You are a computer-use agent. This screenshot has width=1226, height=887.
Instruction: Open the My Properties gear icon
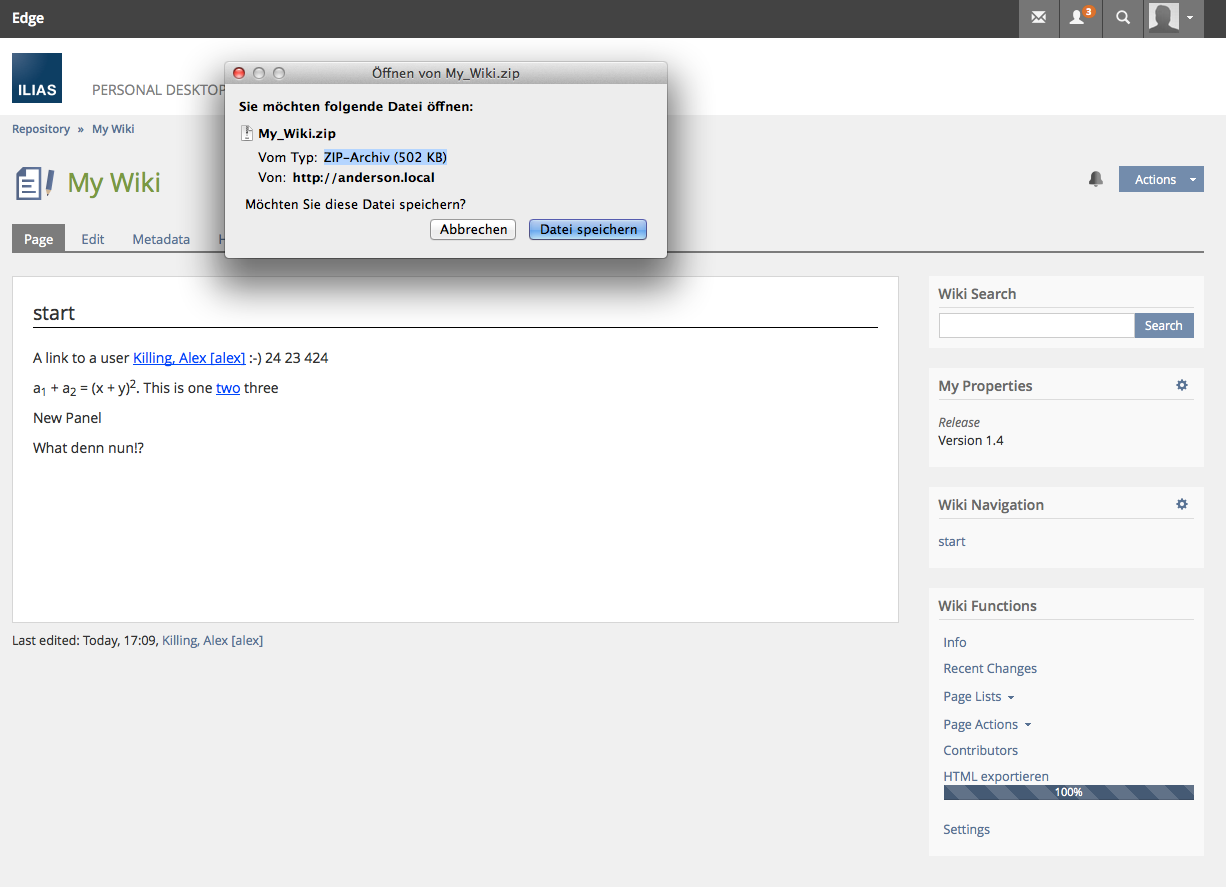[x=1181, y=385]
